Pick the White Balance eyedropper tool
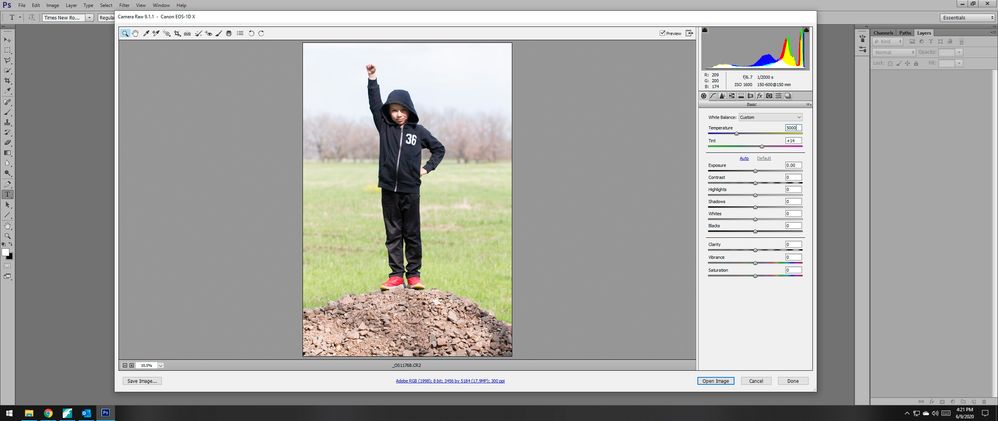 pyautogui.click(x=146, y=33)
